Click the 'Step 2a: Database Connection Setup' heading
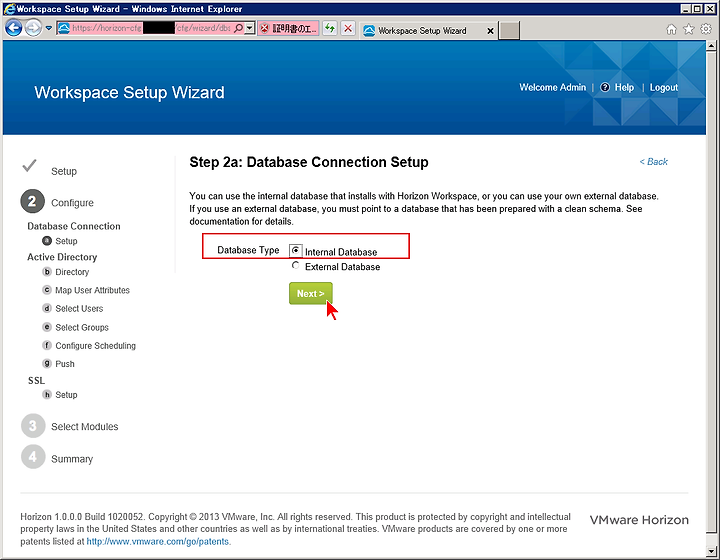The image size is (720, 560). (x=309, y=162)
